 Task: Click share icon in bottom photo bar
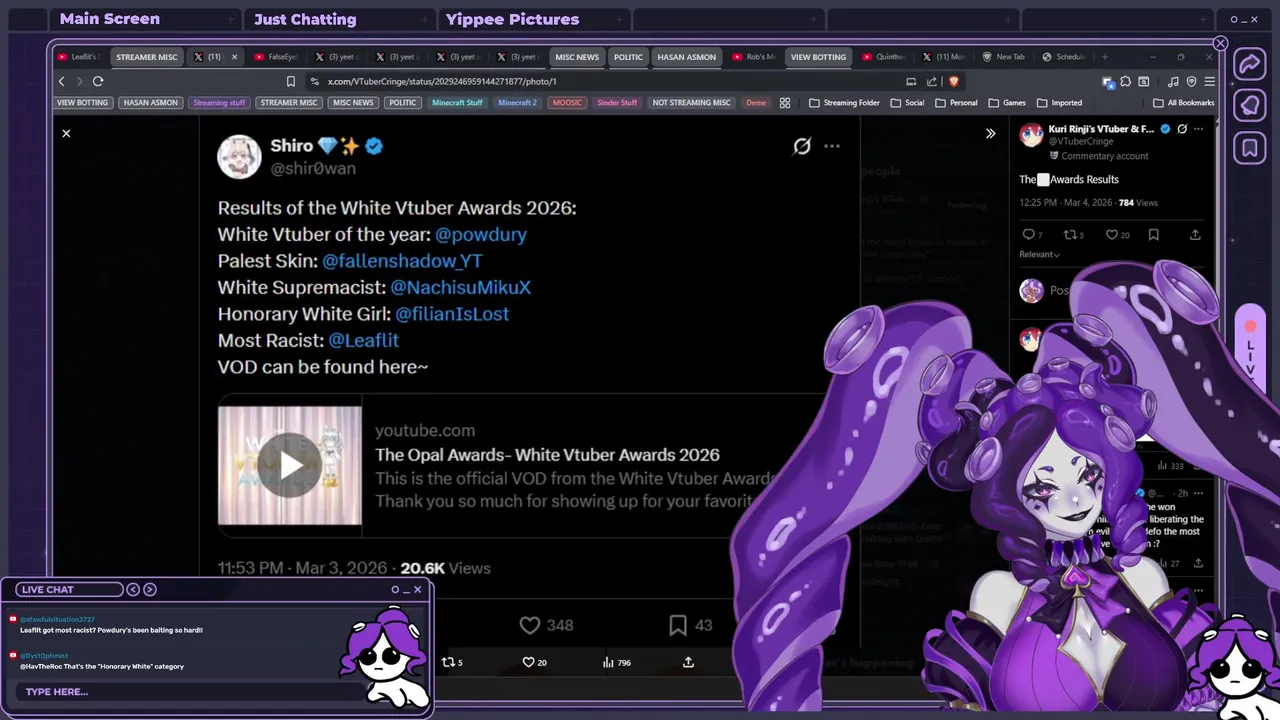click(x=688, y=662)
